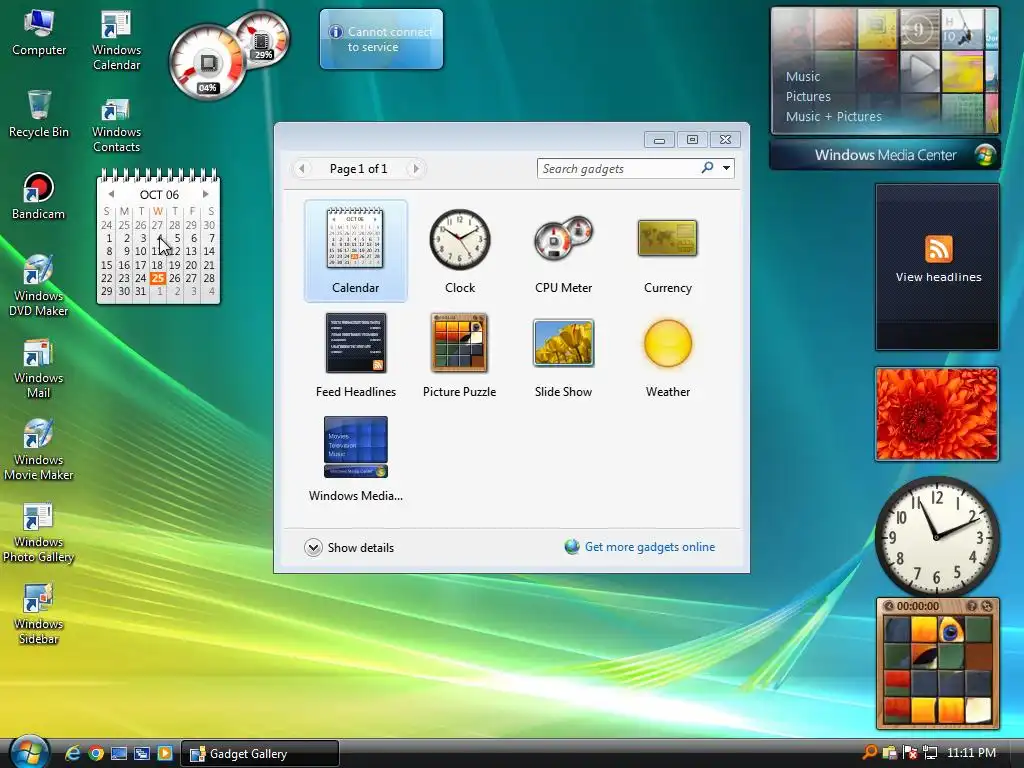
Task: Click the 11:11 PM taskbar clock
Action: tap(971, 753)
